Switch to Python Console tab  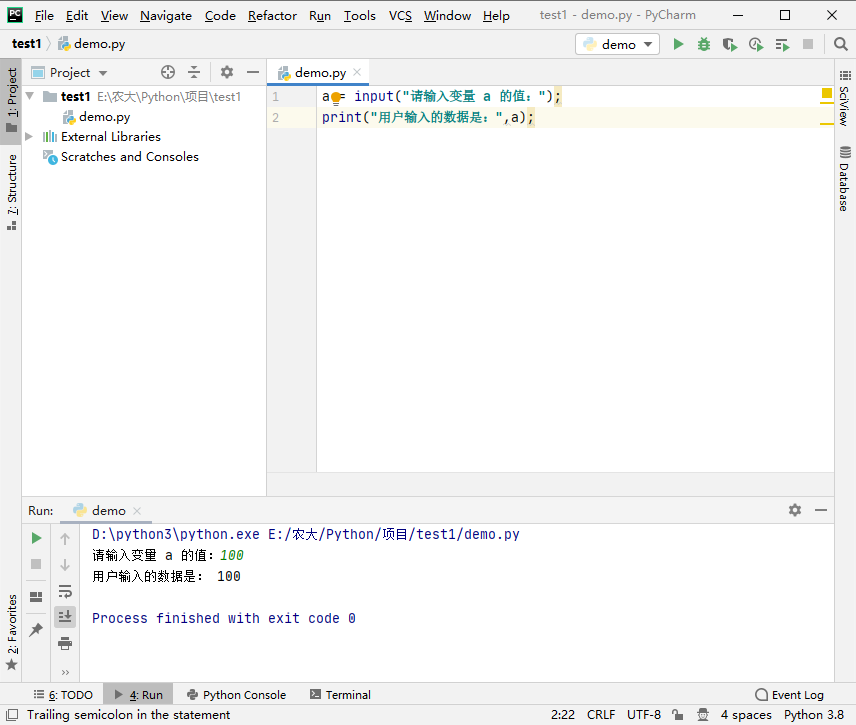tap(236, 695)
